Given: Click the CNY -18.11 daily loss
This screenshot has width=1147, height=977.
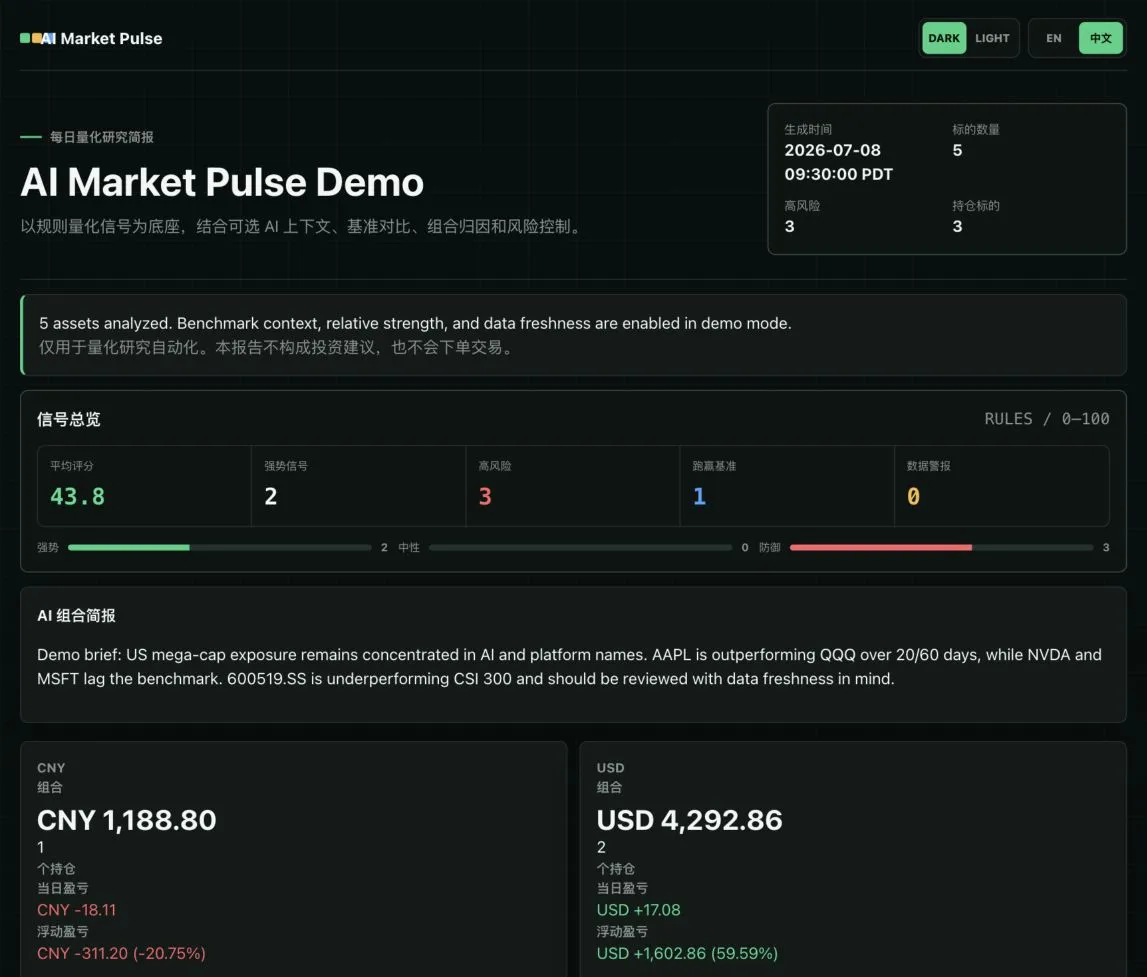Looking at the screenshot, I should click(76, 910).
